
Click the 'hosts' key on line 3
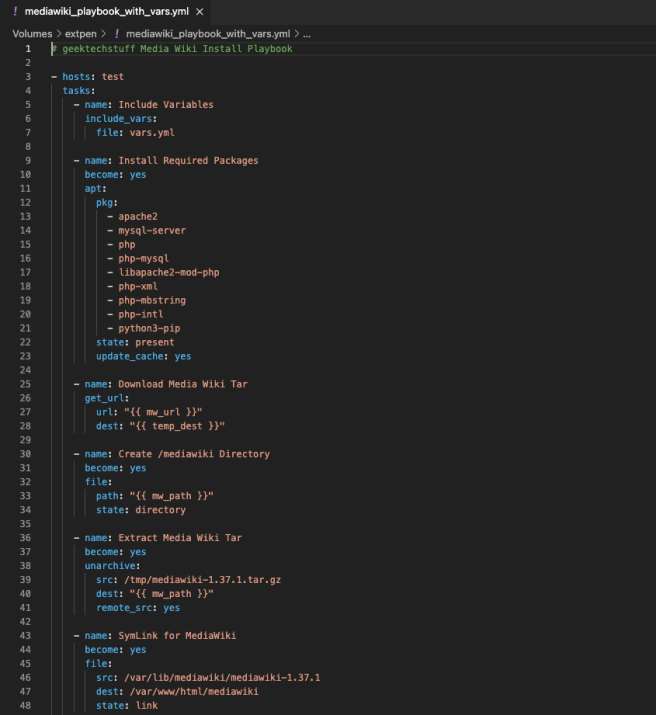(76, 77)
